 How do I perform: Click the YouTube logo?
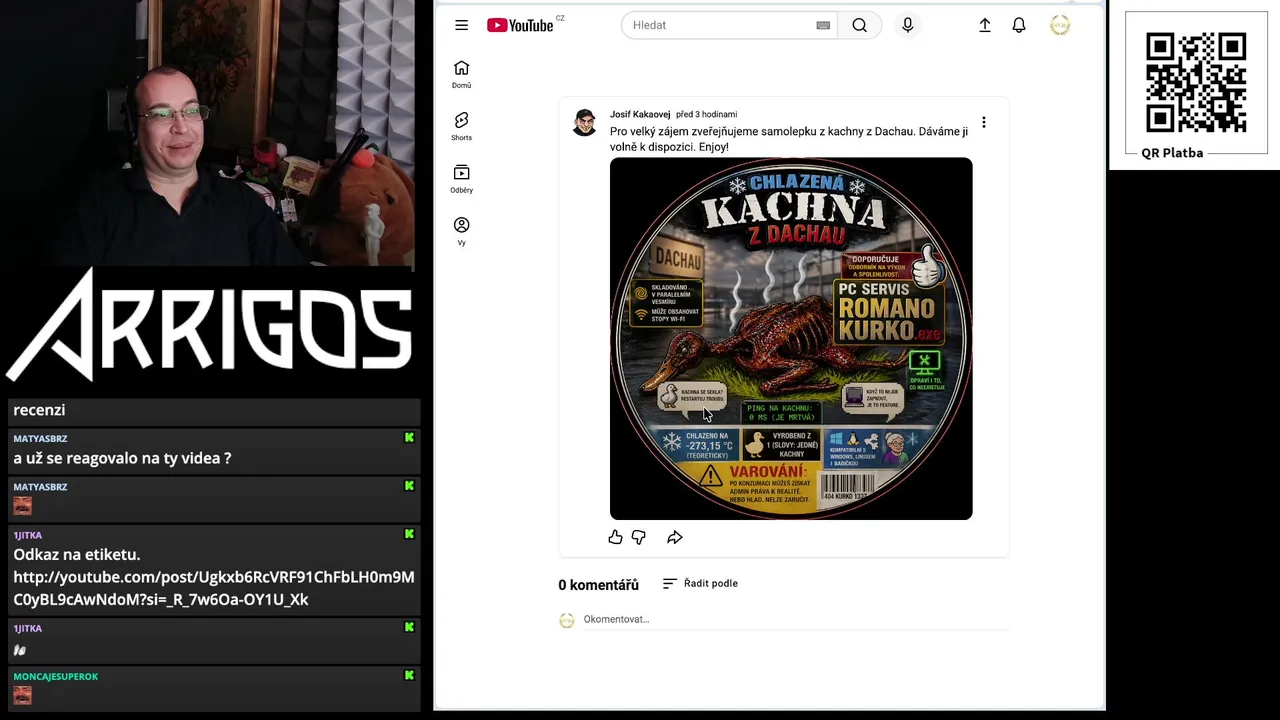520,25
